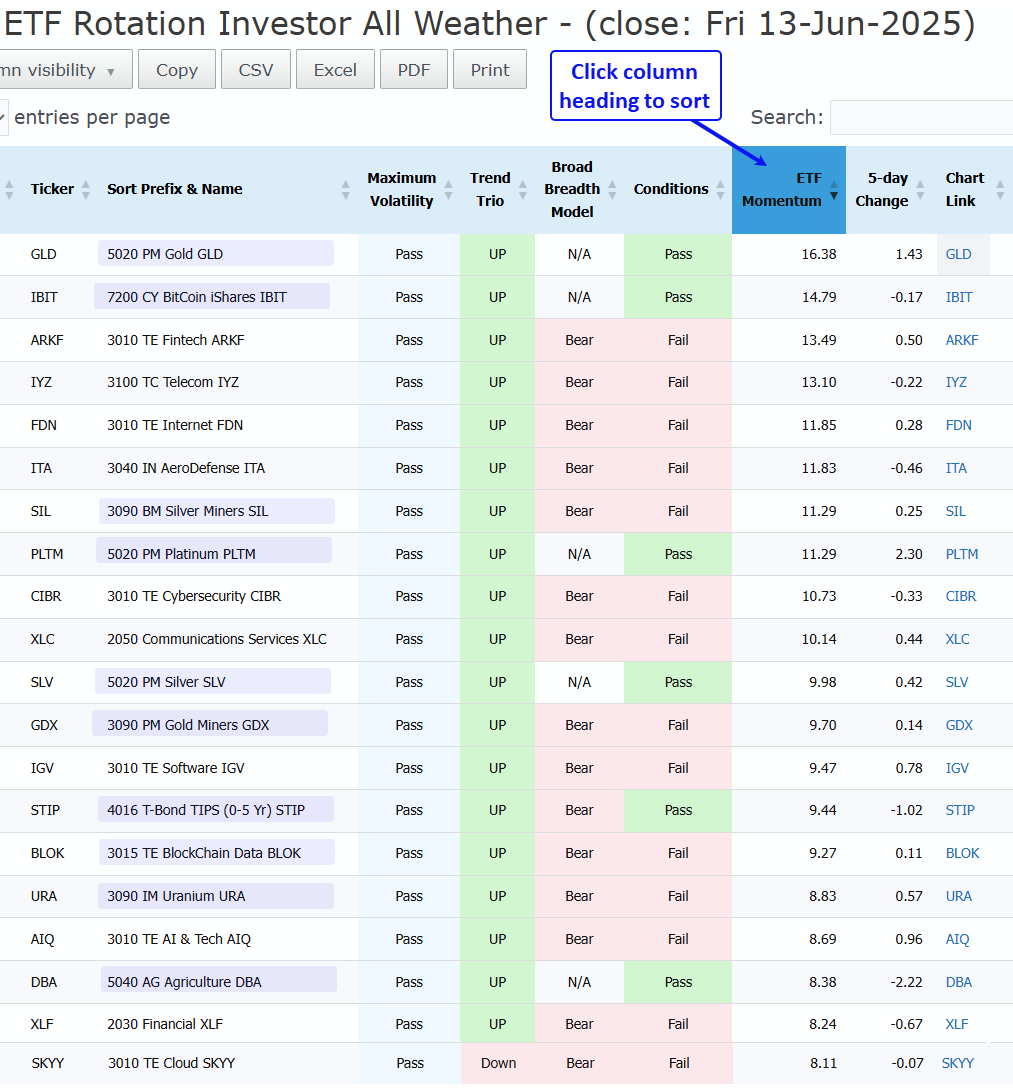
Task: Sort by Sort Prefix & Name sort arrows
Action: coord(346,189)
